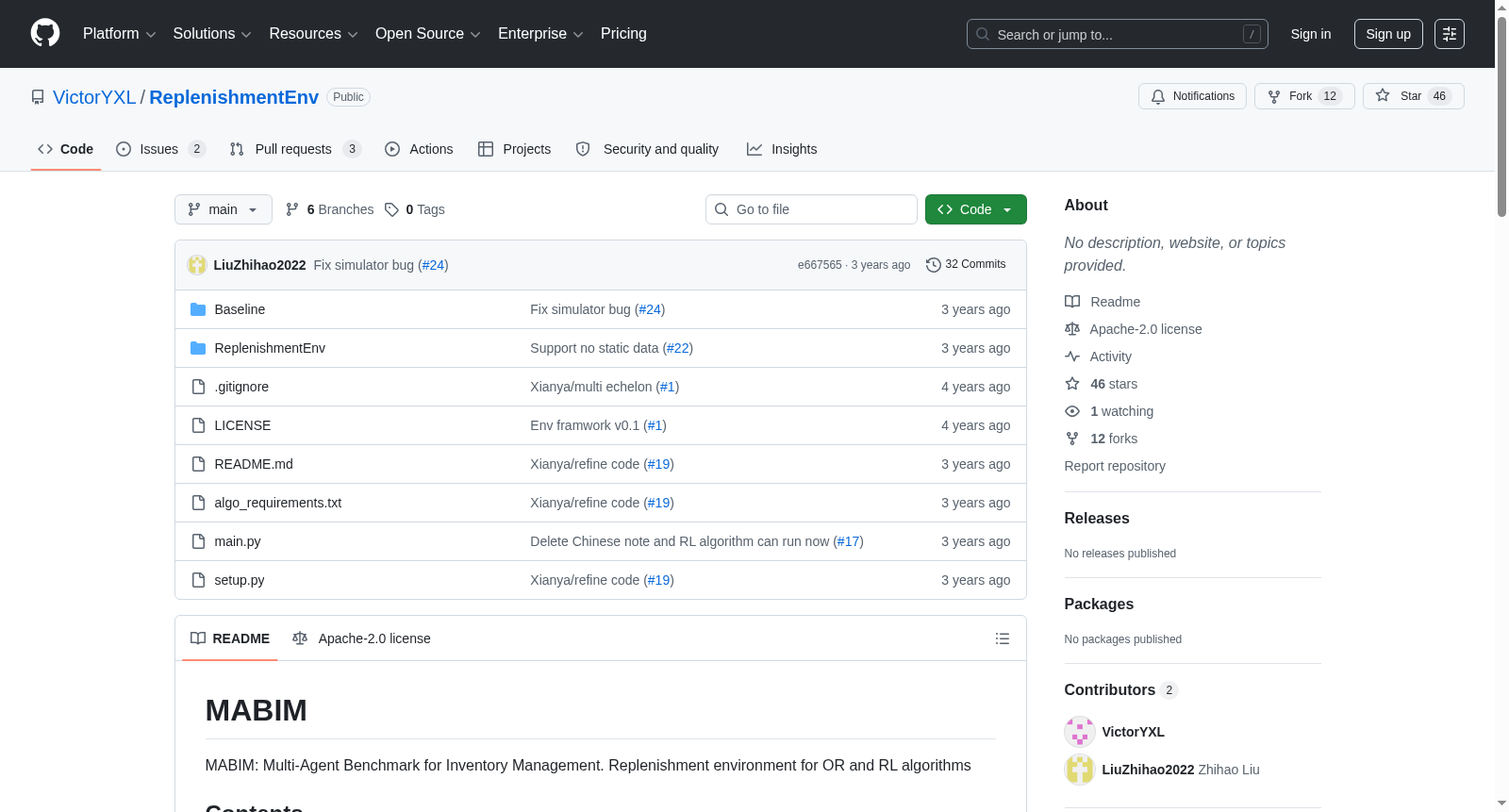
Task: Open the VictorYXL owner link
Action: click(94, 97)
